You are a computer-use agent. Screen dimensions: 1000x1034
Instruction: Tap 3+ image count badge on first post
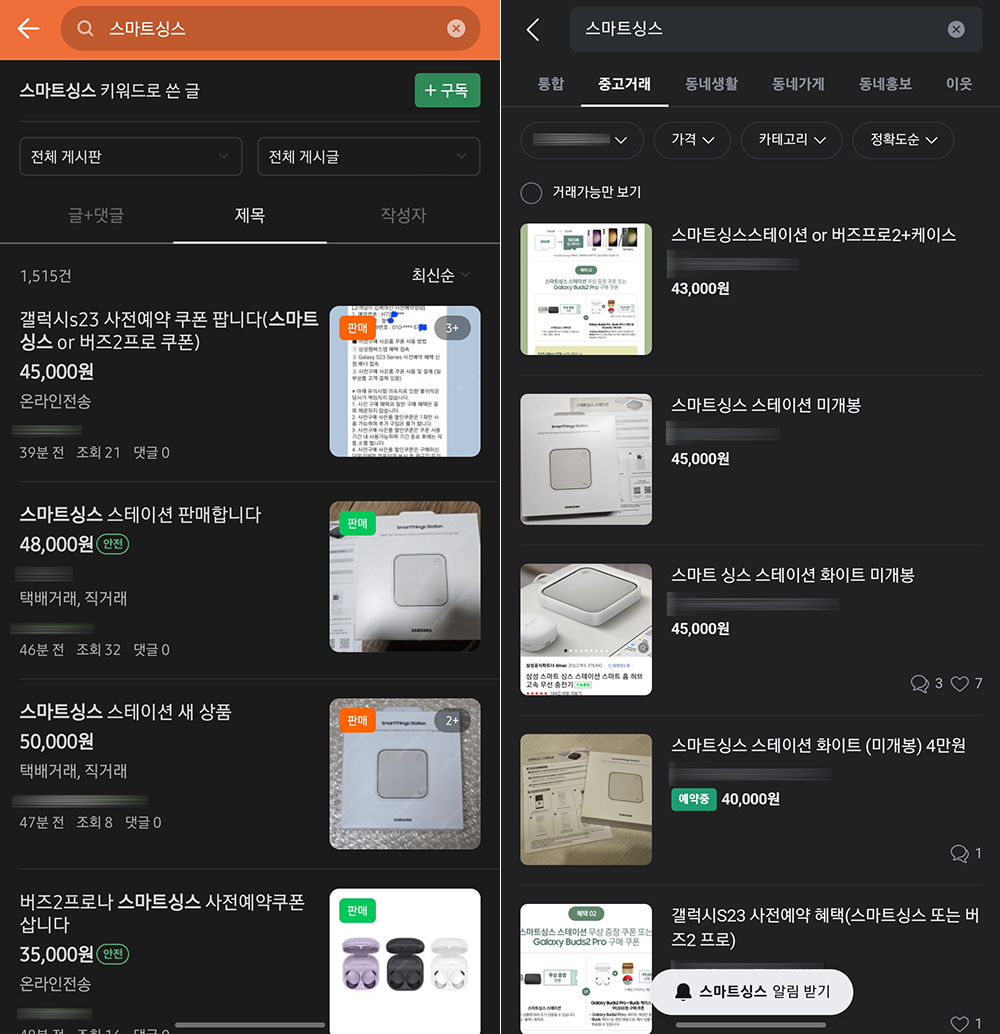coord(452,328)
